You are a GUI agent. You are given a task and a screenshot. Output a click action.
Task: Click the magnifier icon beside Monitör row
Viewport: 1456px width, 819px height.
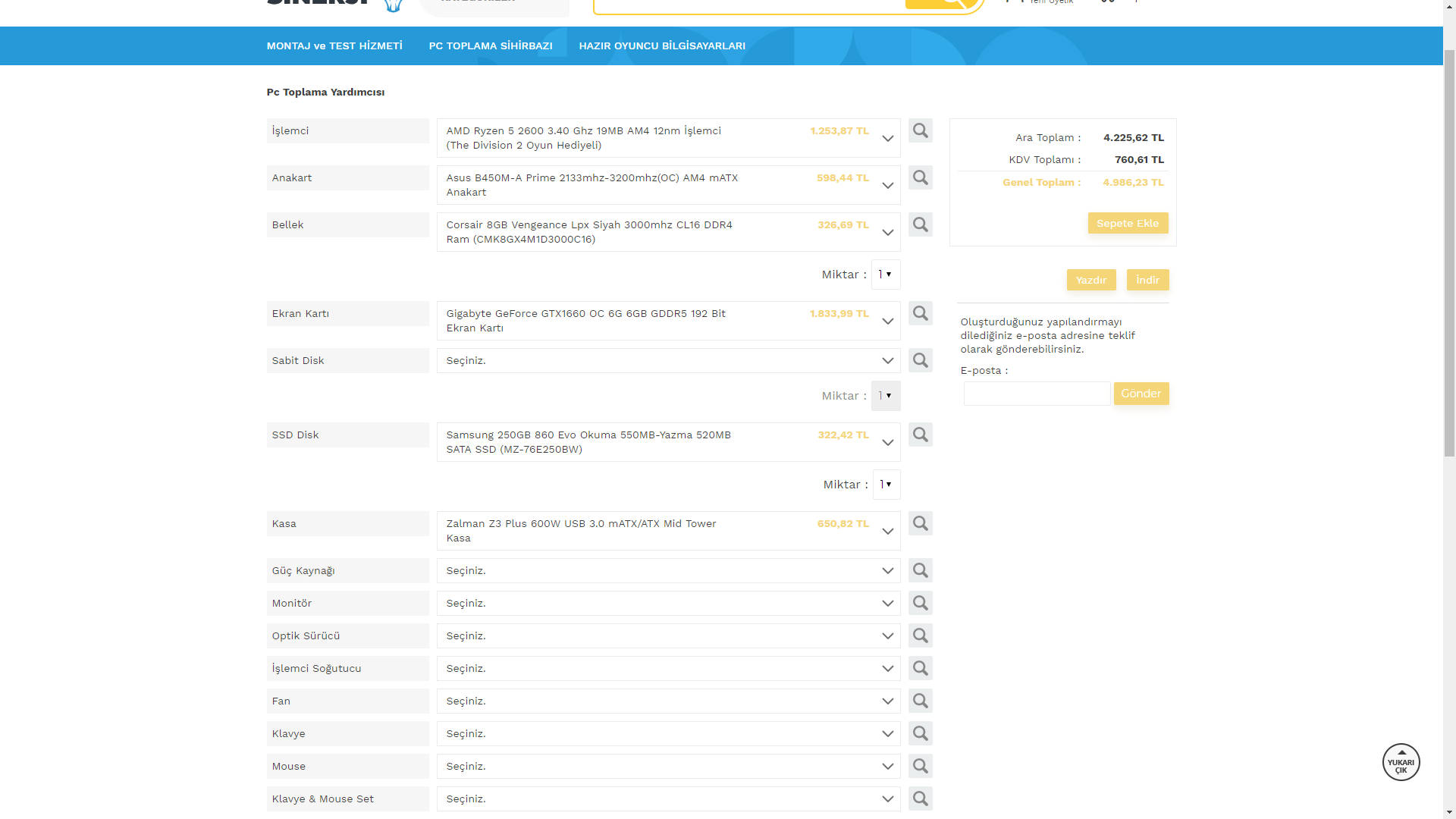tap(920, 603)
